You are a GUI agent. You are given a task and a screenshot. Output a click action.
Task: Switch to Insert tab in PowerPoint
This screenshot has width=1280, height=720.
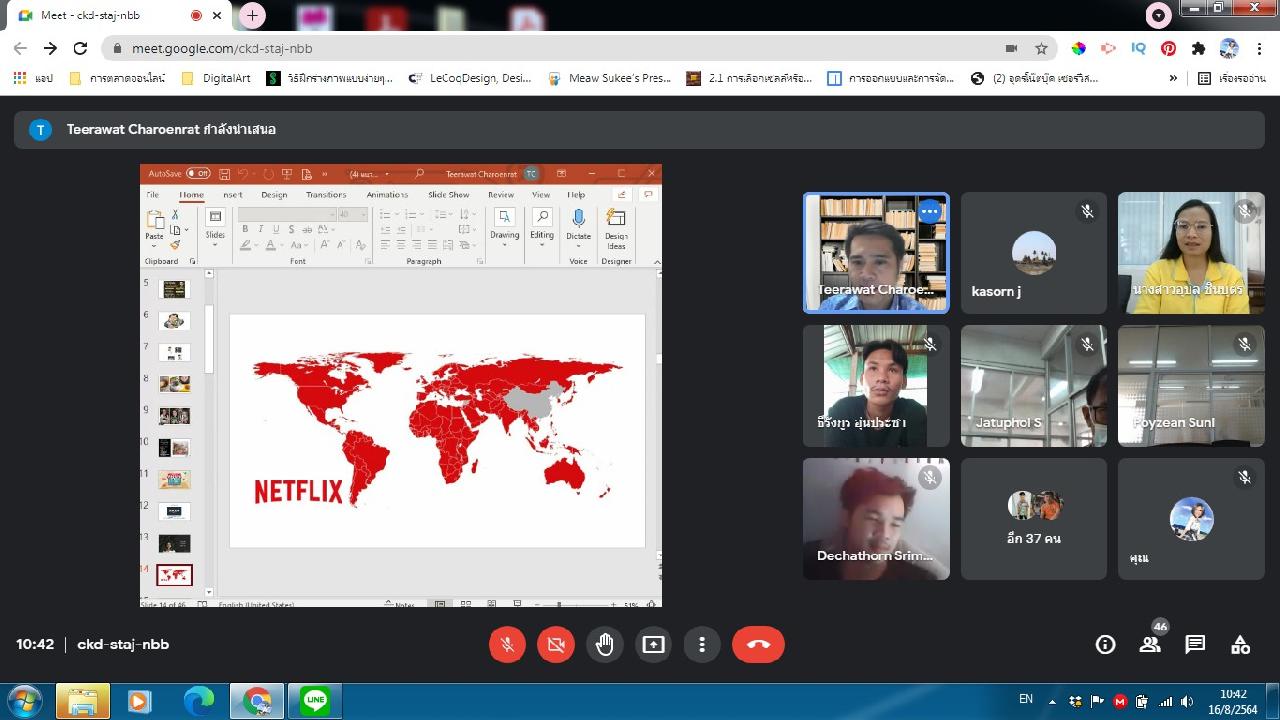233,195
